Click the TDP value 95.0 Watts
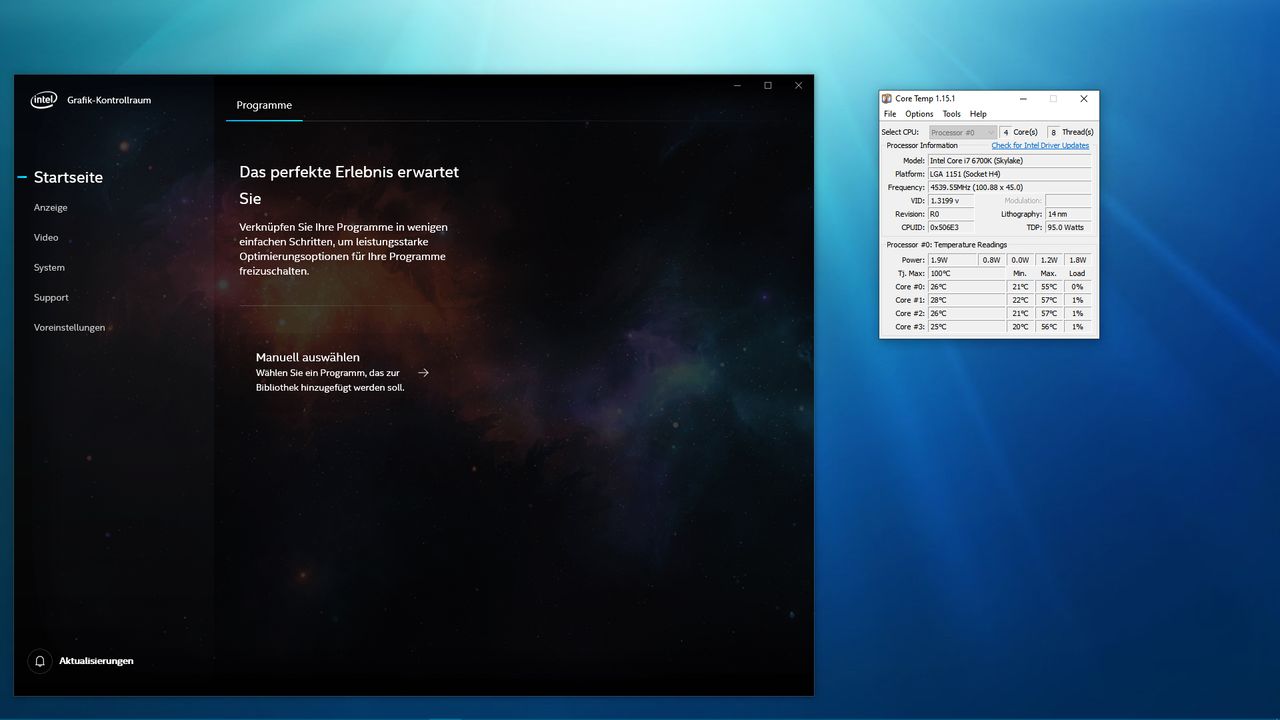This screenshot has width=1280, height=720. pyautogui.click(x=1068, y=227)
